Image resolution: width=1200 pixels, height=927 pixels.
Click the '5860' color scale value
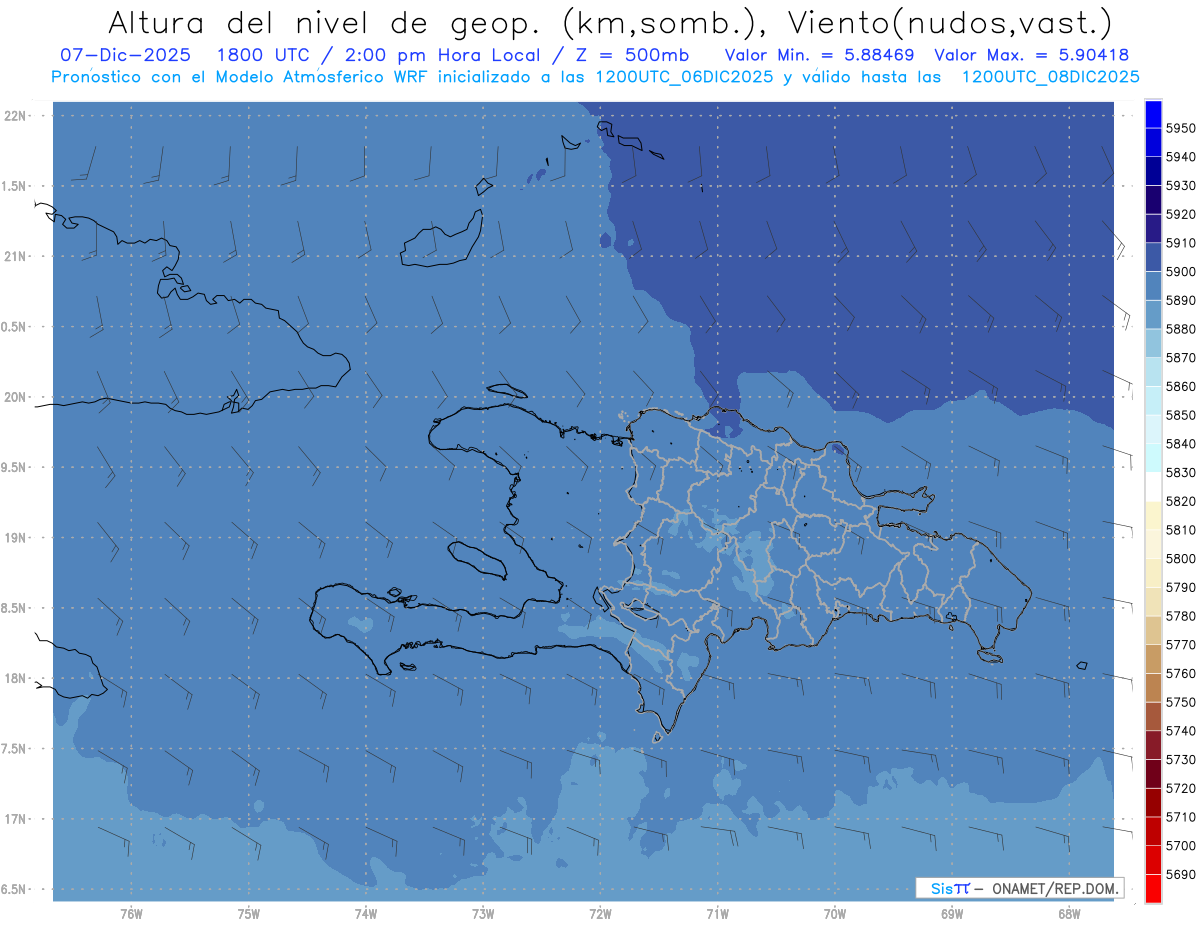(x=1181, y=386)
